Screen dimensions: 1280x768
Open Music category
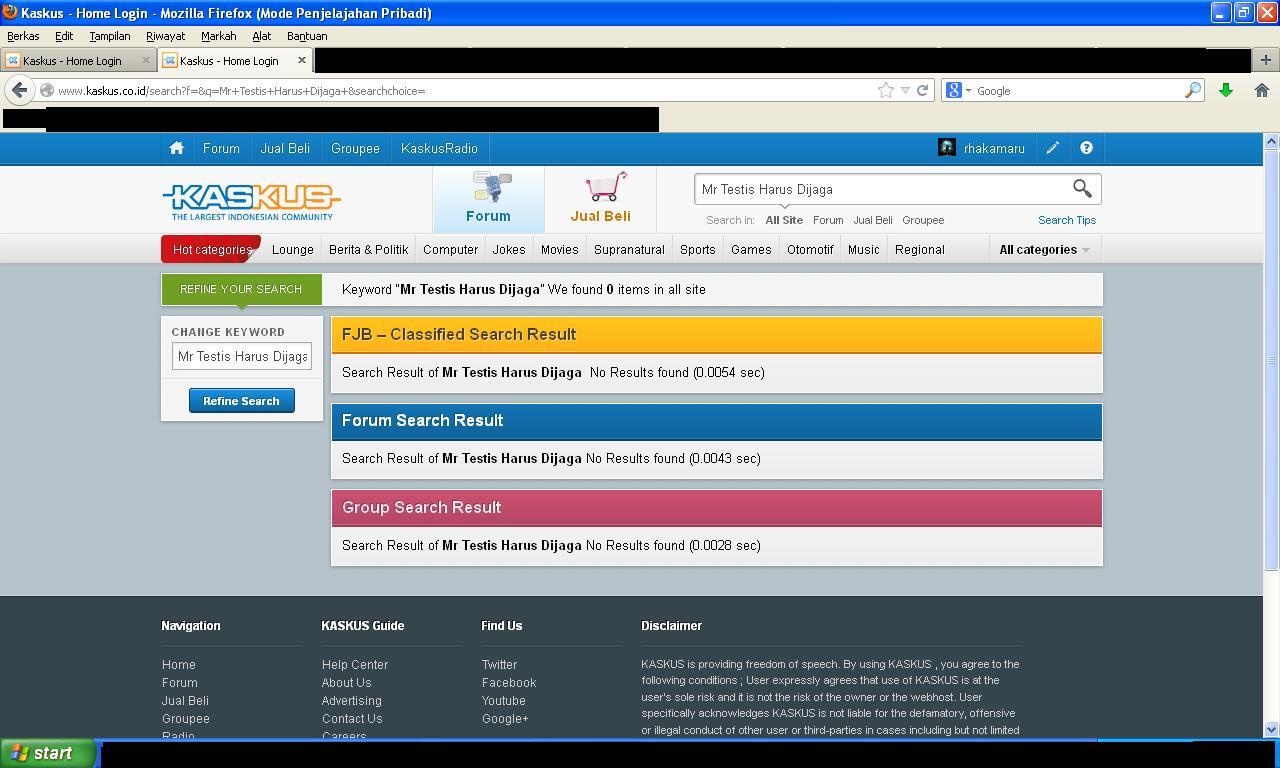click(864, 249)
